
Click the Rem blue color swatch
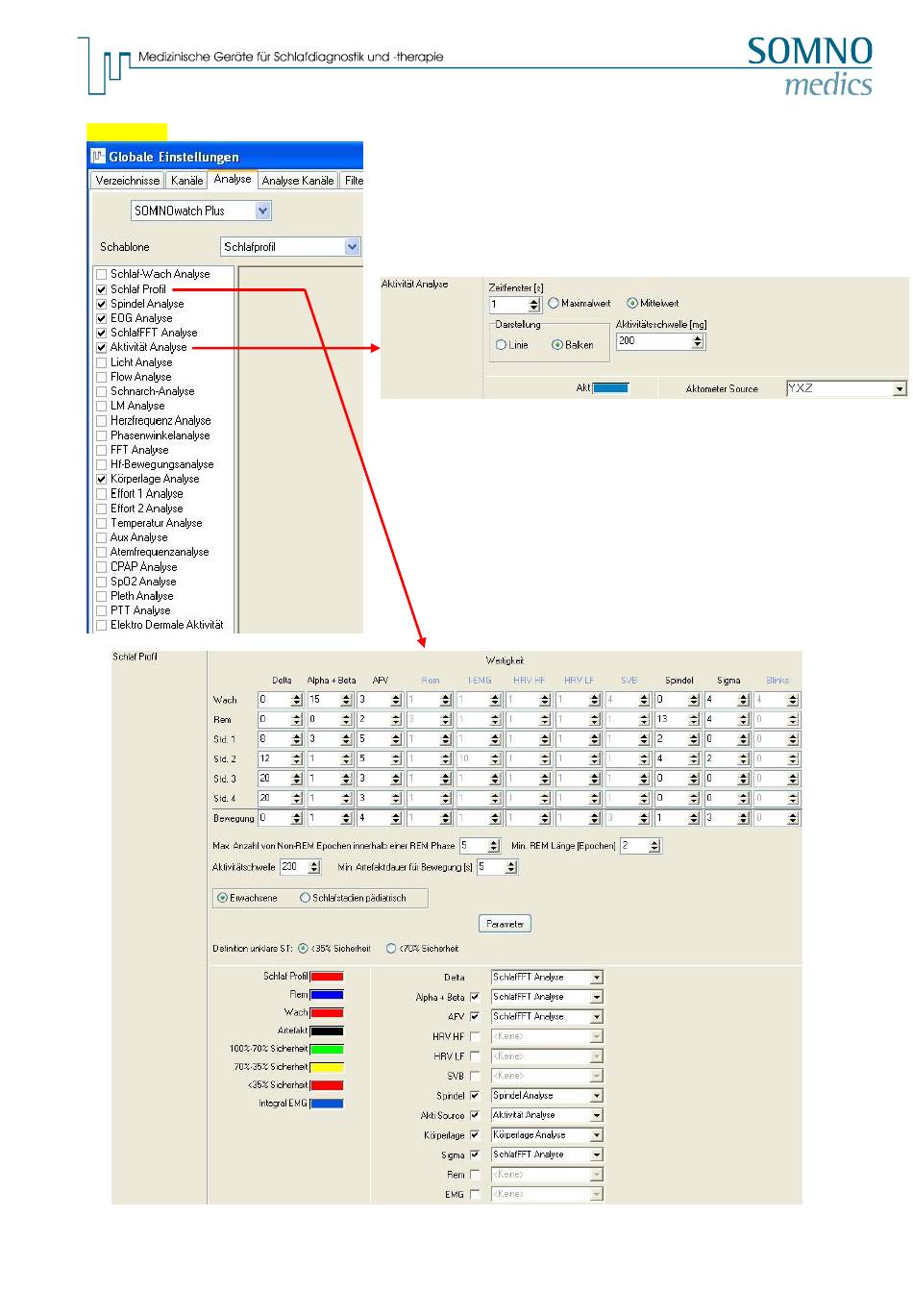pos(327,995)
